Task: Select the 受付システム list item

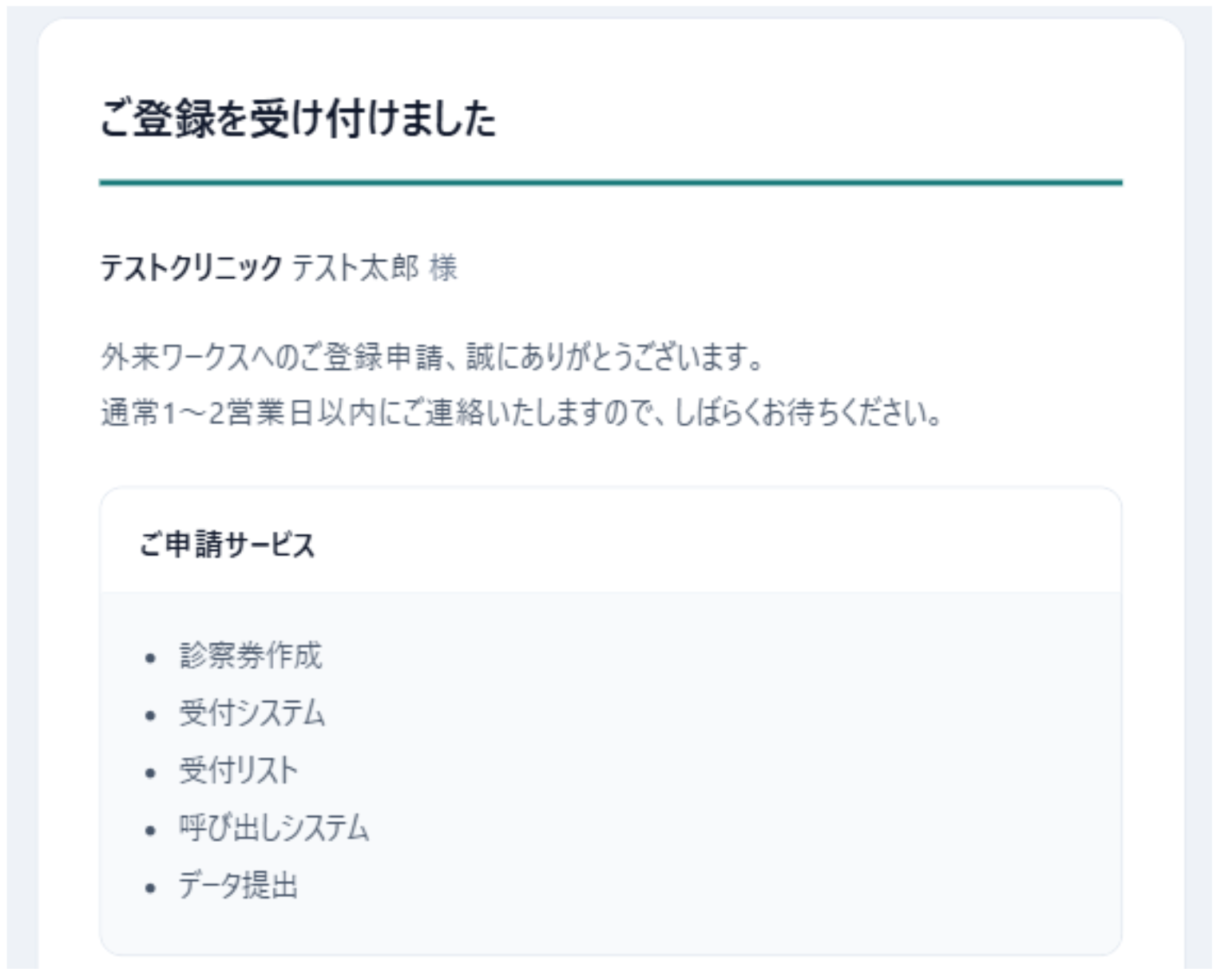Action: [x=252, y=713]
